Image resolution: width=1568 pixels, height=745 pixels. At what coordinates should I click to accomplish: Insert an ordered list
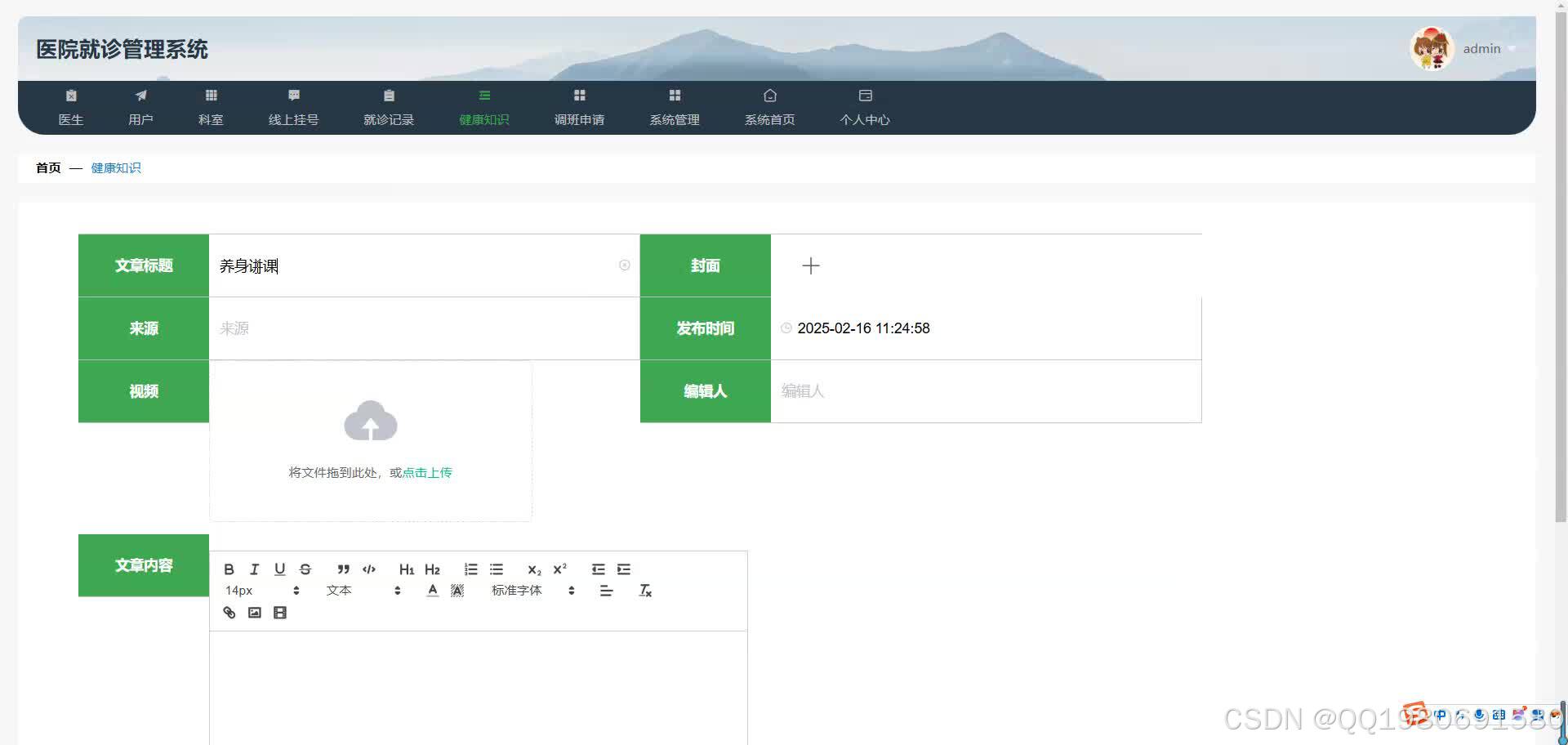click(470, 569)
